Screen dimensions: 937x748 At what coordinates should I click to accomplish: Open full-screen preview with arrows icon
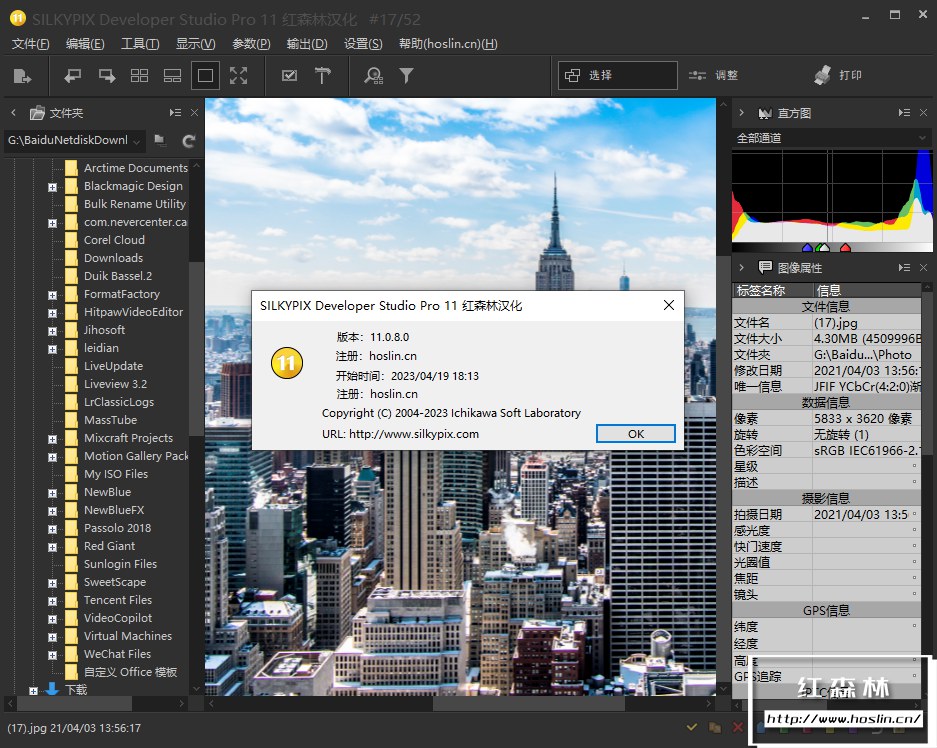238,76
